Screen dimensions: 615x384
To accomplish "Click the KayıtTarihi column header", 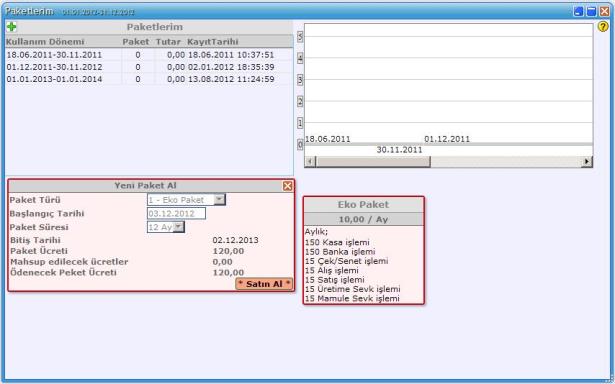I will point(213,42).
